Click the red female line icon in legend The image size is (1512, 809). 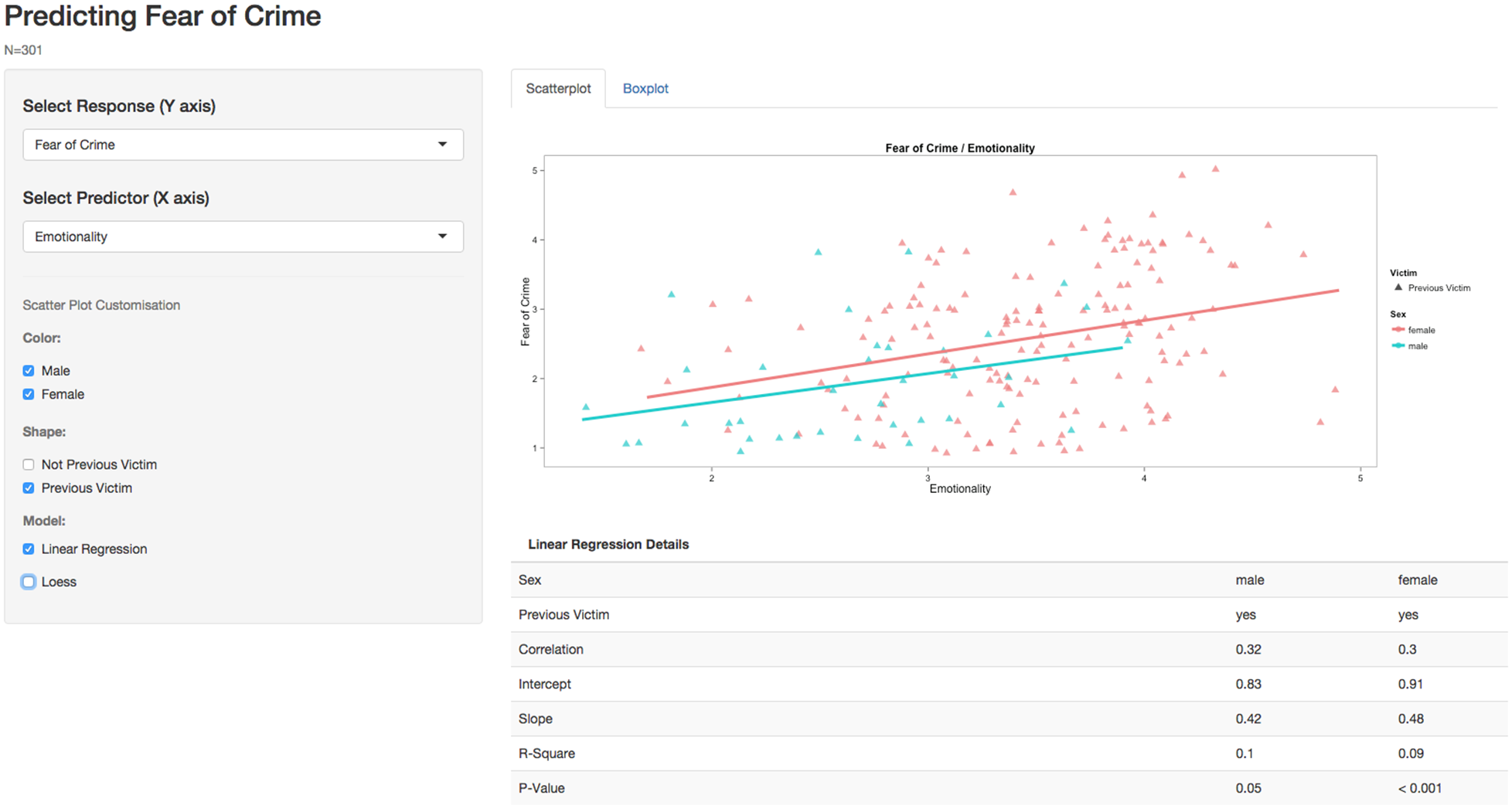1398,330
